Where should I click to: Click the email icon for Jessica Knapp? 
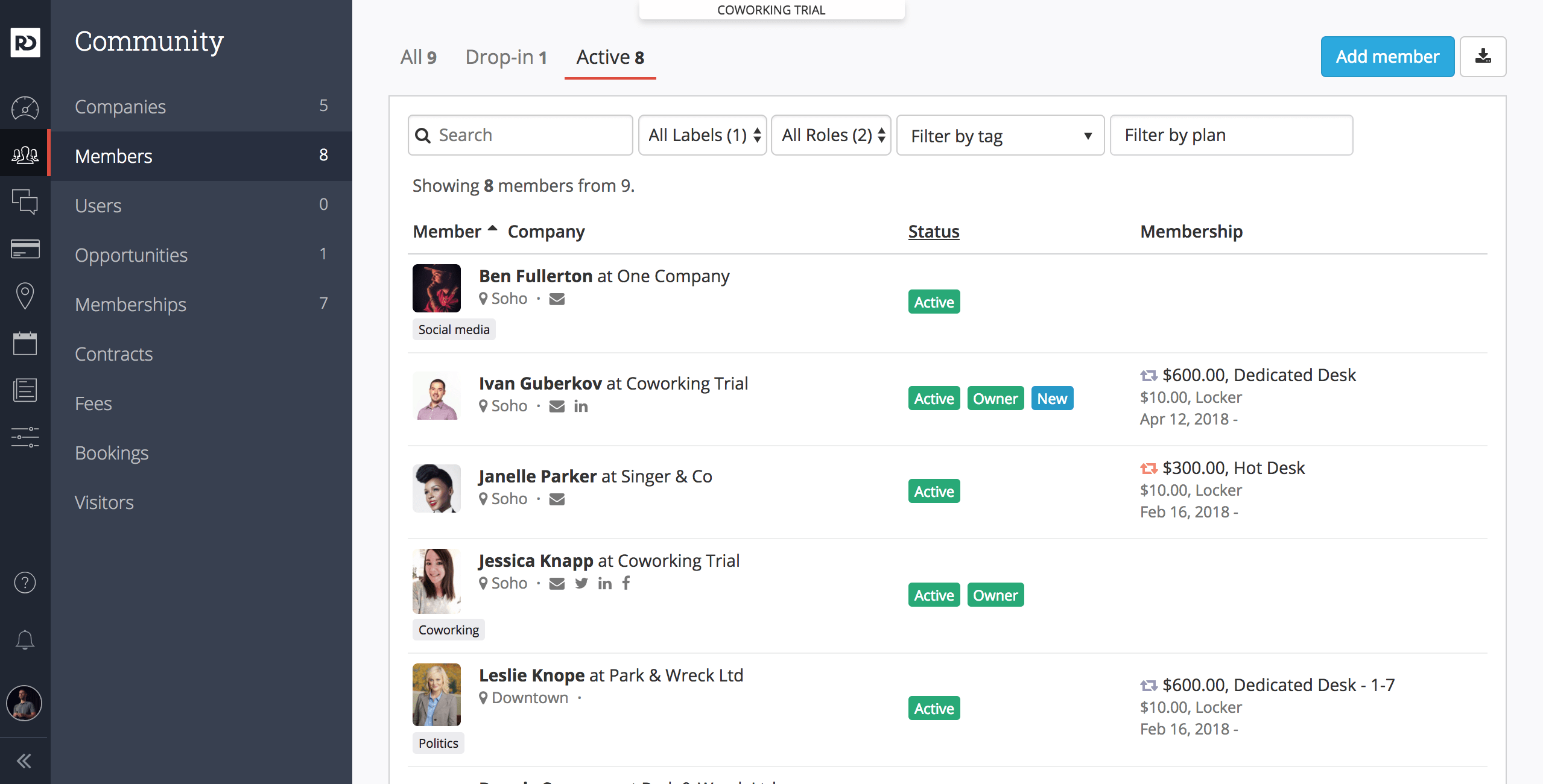pyautogui.click(x=557, y=583)
